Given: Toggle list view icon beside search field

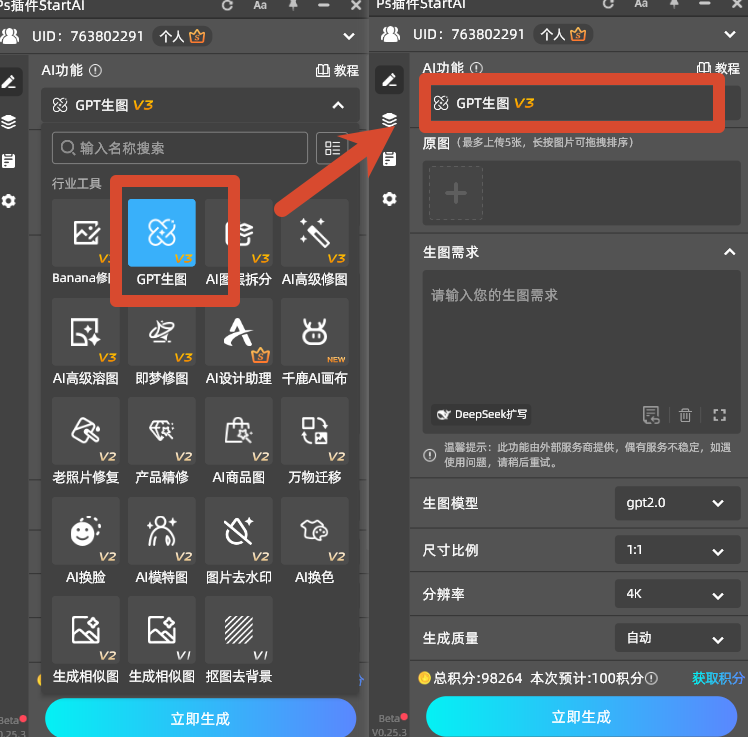Looking at the screenshot, I should pos(332,148).
